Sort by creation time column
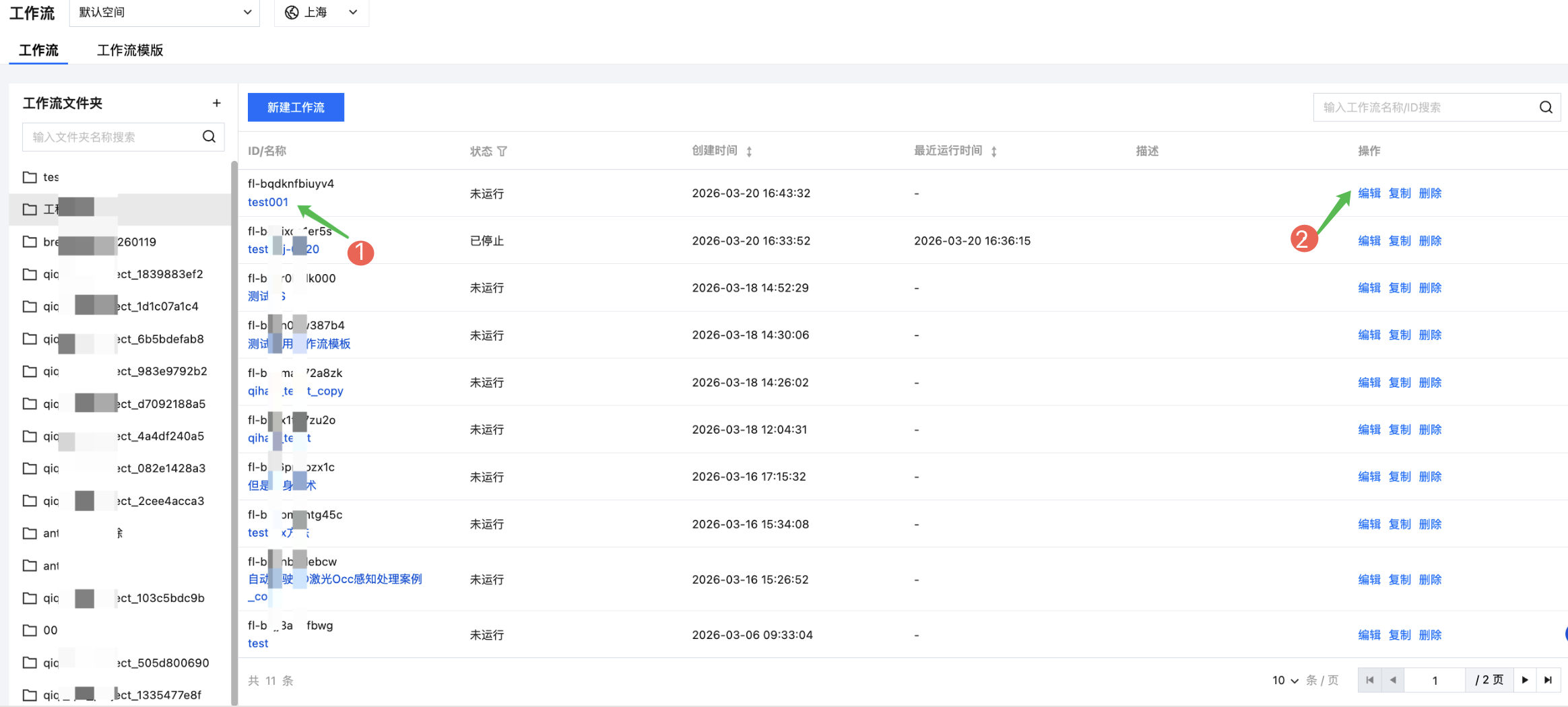The height and width of the screenshot is (707, 1568). 749,151
